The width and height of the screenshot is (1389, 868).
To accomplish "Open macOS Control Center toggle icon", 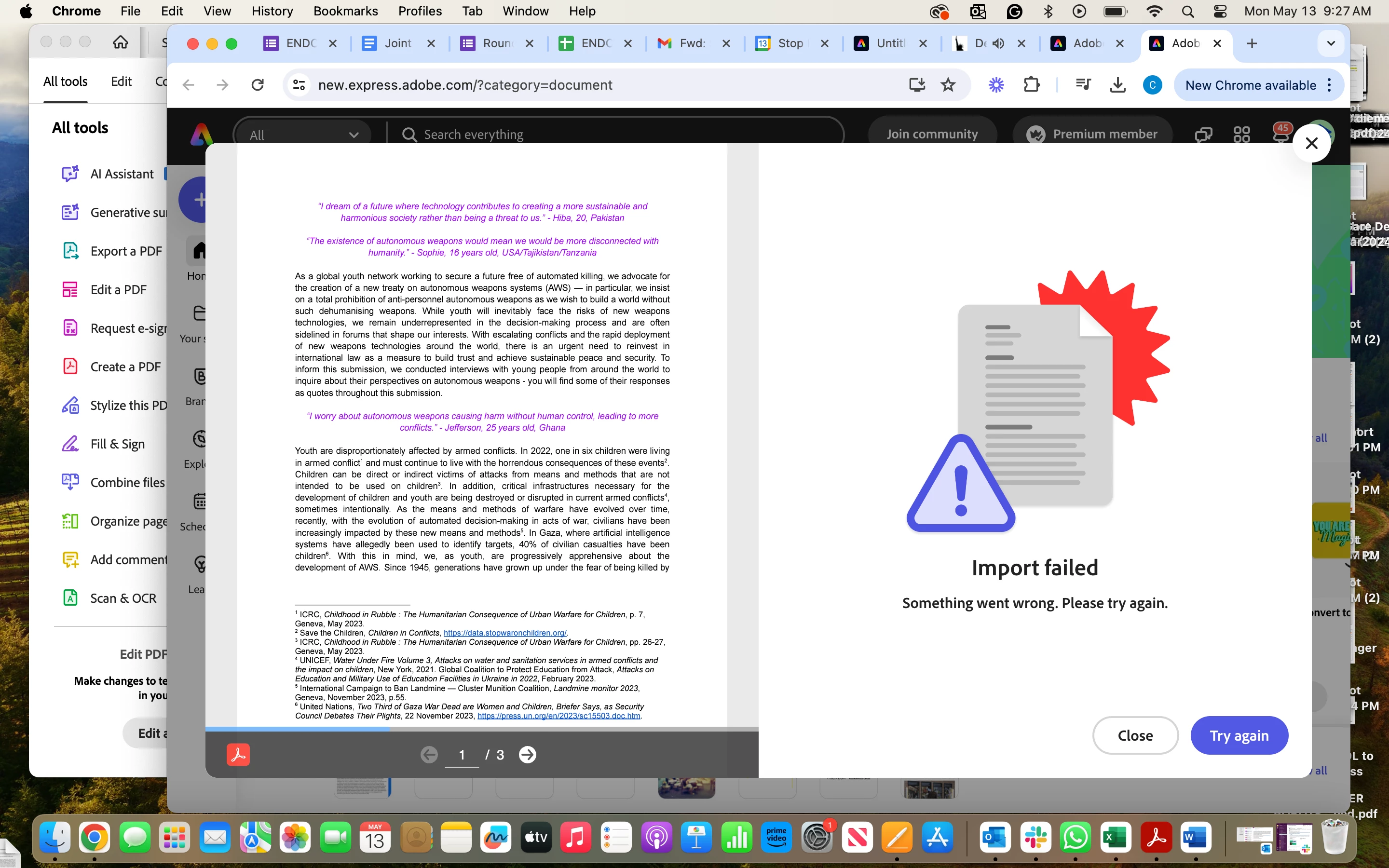I will (x=1220, y=11).
